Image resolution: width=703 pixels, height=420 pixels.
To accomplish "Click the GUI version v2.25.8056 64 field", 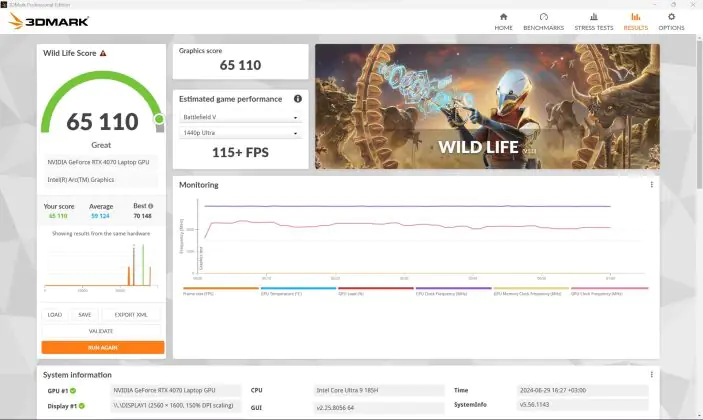I will click(x=379, y=408).
